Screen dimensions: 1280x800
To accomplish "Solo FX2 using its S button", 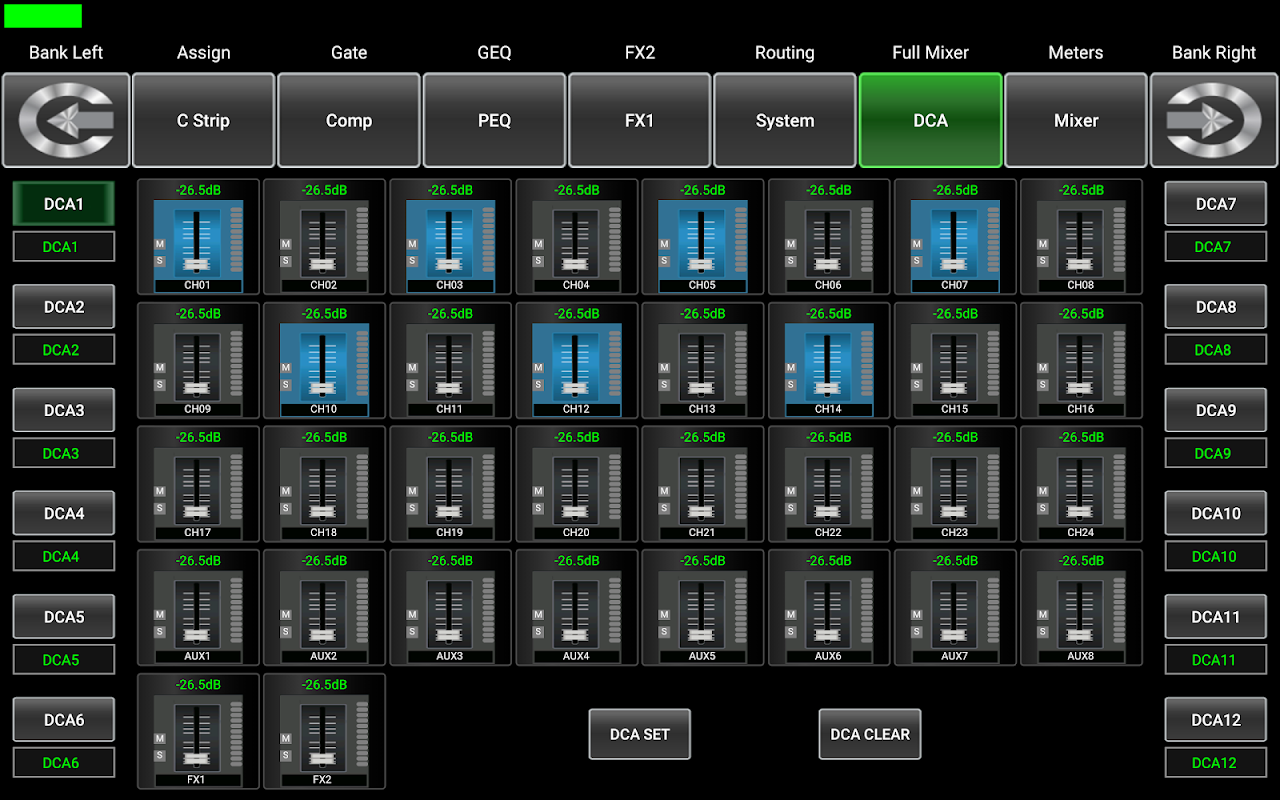I will click(286, 756).
